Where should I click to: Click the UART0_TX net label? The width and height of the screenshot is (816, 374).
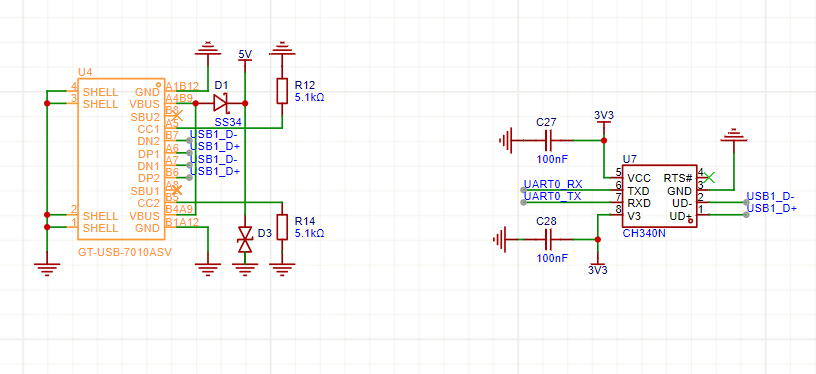tap(553, 196)
